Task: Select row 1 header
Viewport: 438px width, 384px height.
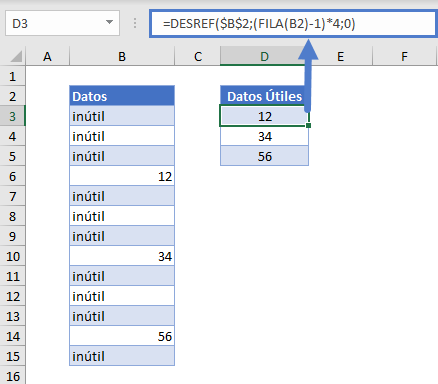Action: [x=13, y=76]
